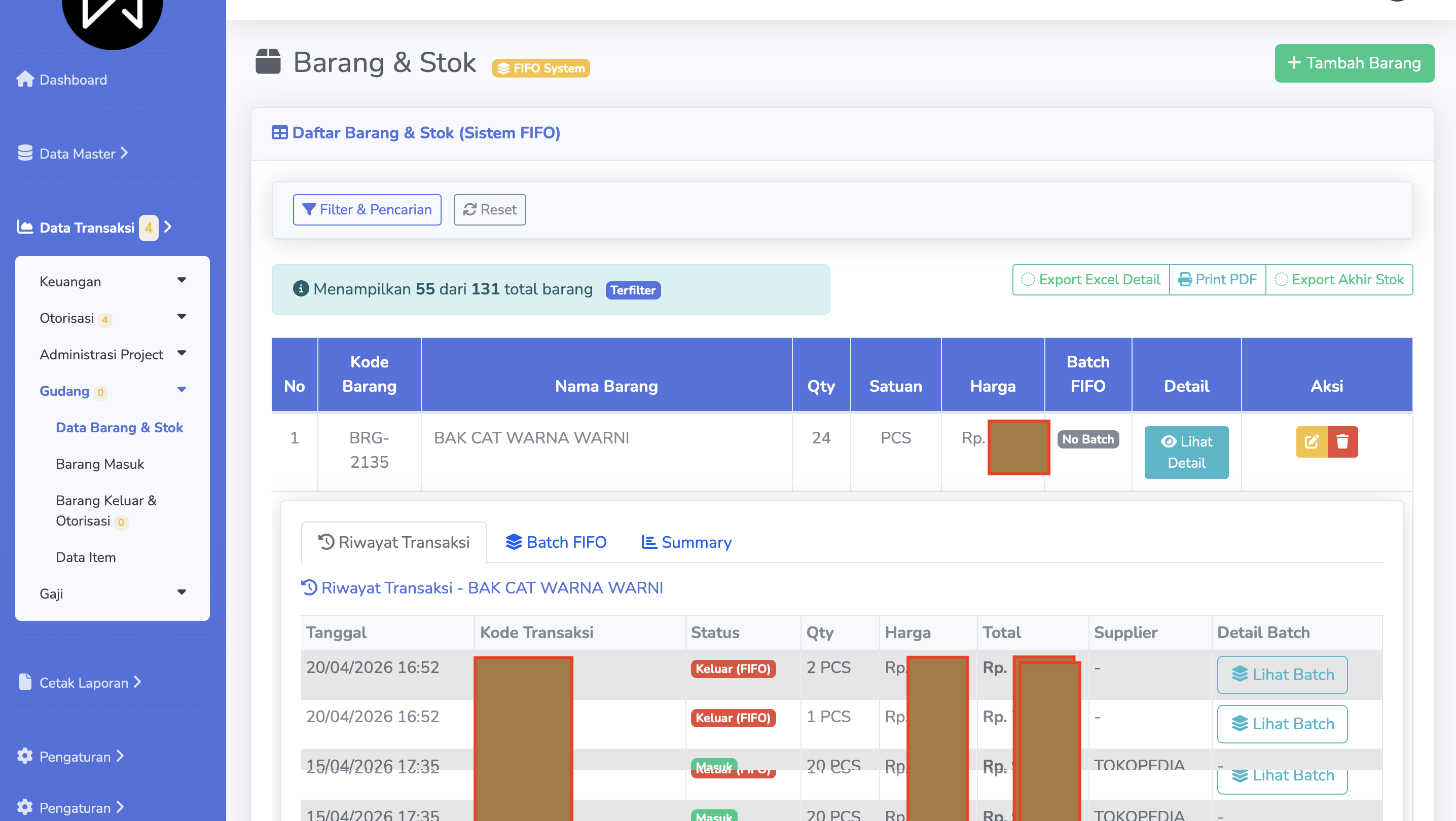Click Export Excel Detail
The width and height of the screenshot is (1456, 821).
click(1091, 279)
